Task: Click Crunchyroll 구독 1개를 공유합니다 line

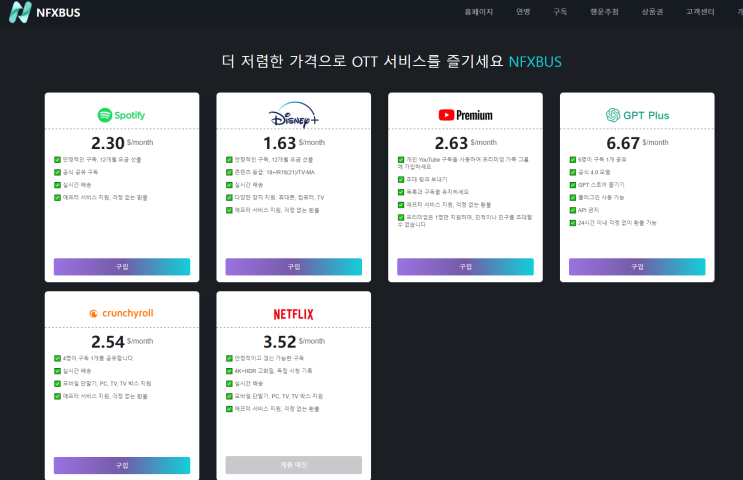Action: 98,358
